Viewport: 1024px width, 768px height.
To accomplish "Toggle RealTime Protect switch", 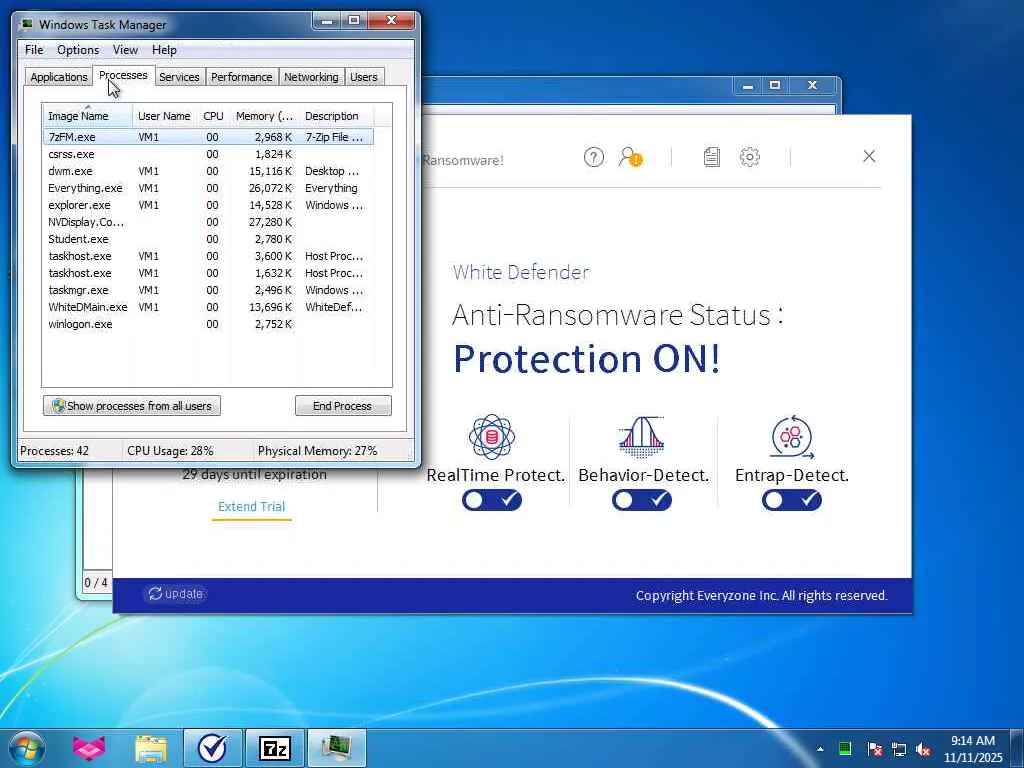I will [492, 500].
